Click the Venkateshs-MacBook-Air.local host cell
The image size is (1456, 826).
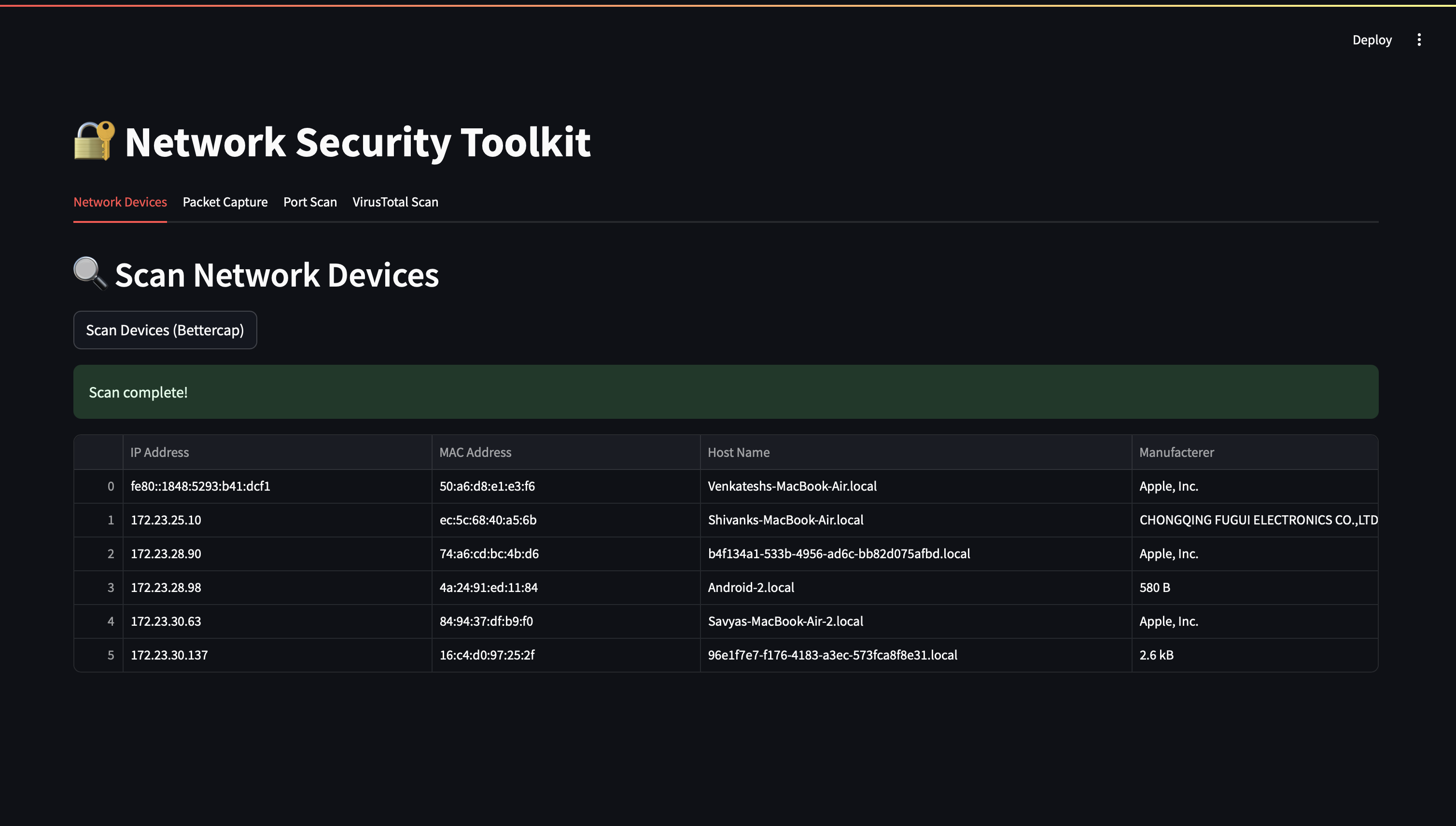(x=792, y=486)
